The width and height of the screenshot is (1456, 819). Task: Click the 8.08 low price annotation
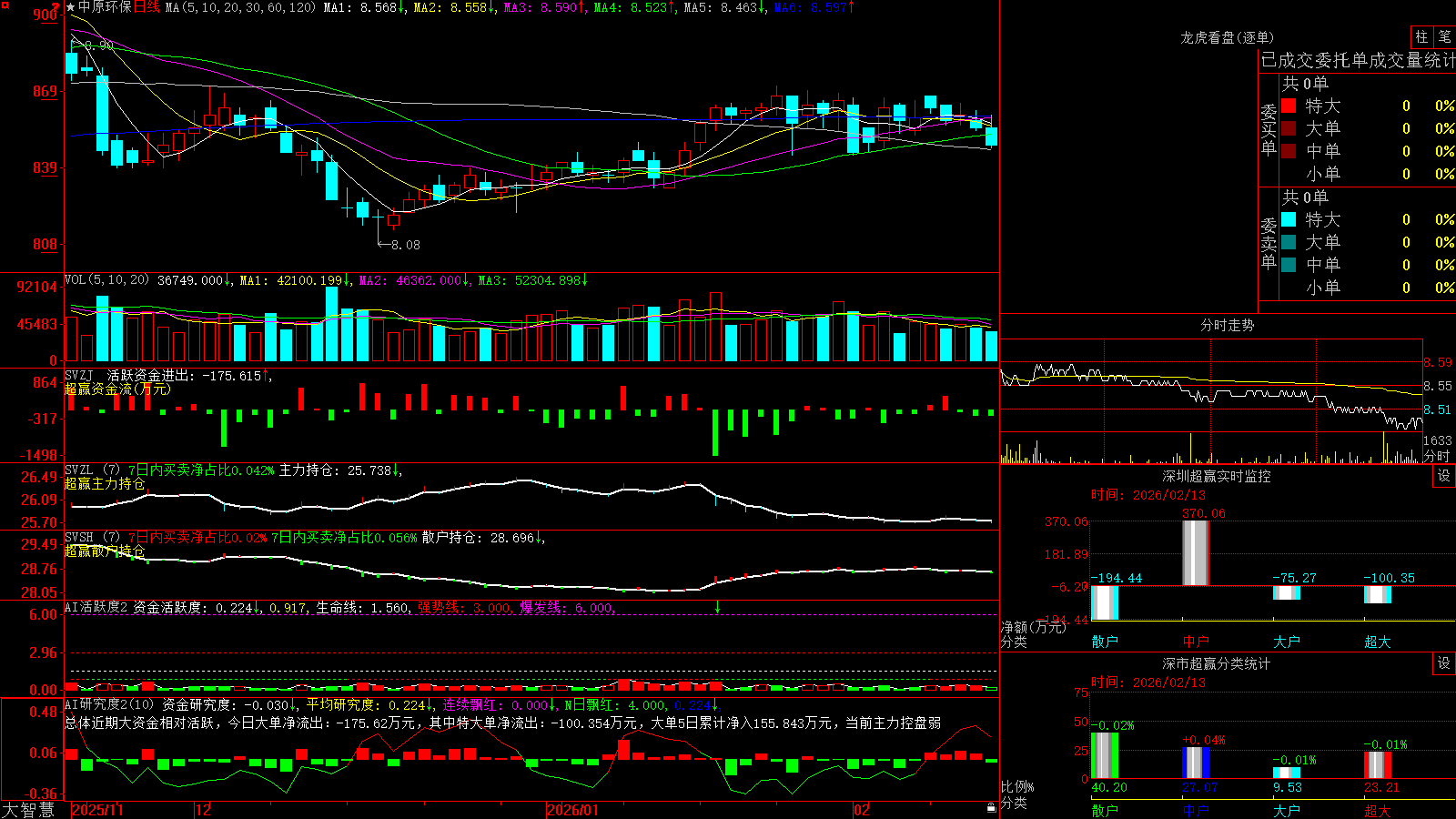coord(406,245)
